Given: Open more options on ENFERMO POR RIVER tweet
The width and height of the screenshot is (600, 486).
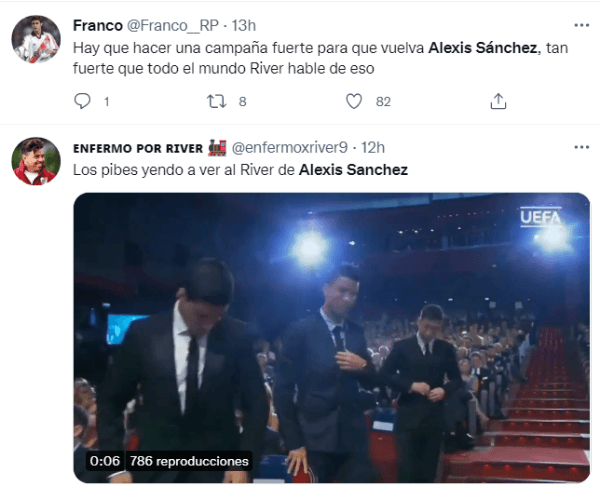Looking at the screenshot, I should [x=581, y=147].
